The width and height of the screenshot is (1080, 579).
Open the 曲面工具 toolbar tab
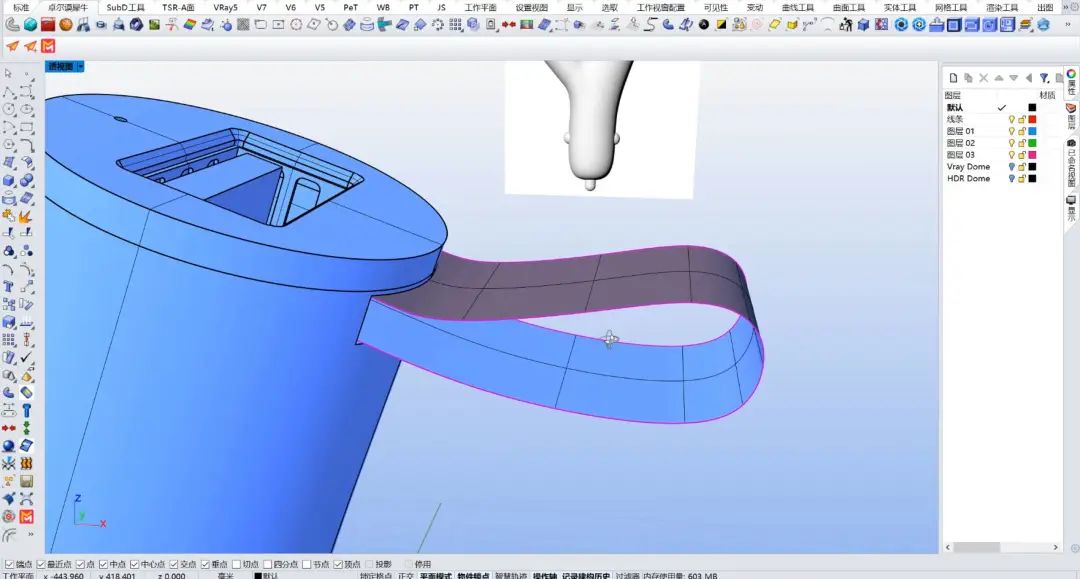849,7
